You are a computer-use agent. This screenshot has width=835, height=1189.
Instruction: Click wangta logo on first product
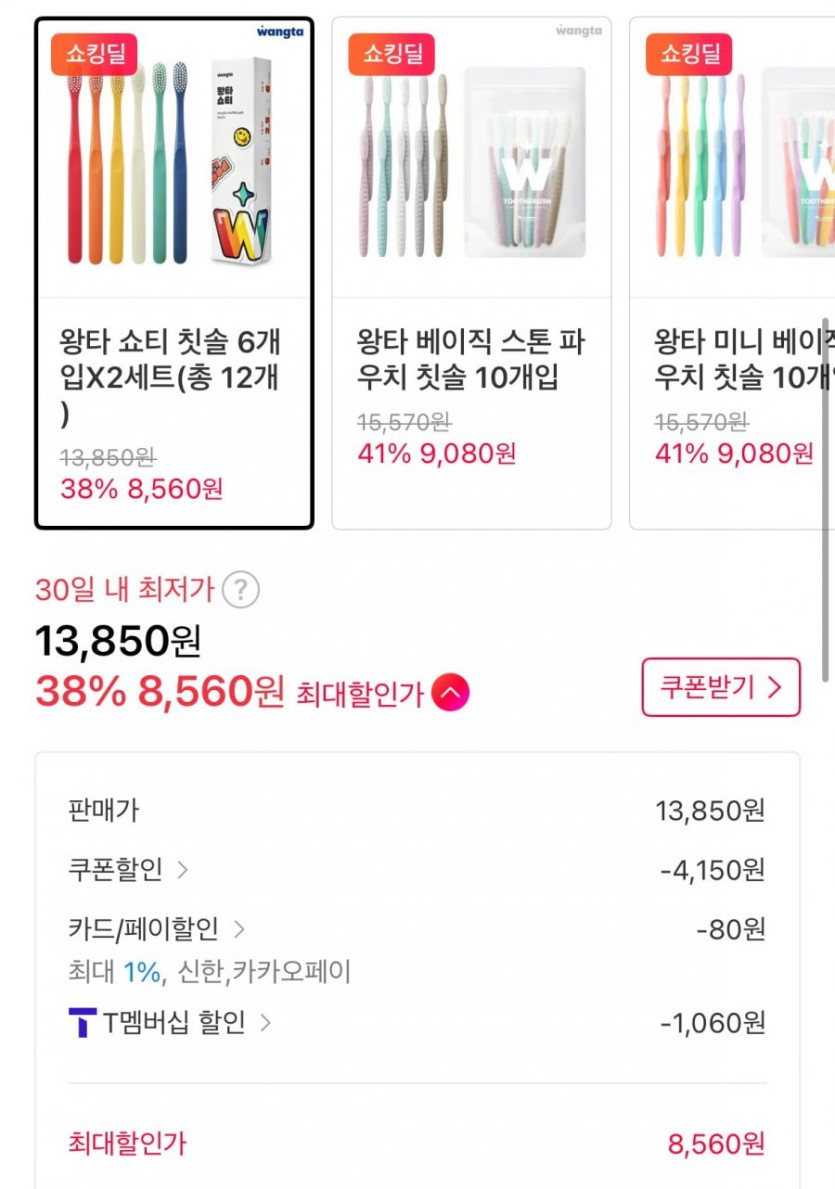(279, 32)
